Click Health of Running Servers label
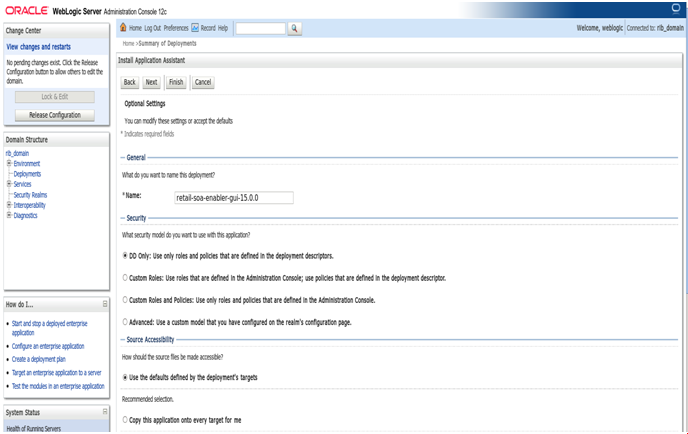The image size is (688, 434). click(34, 428)
